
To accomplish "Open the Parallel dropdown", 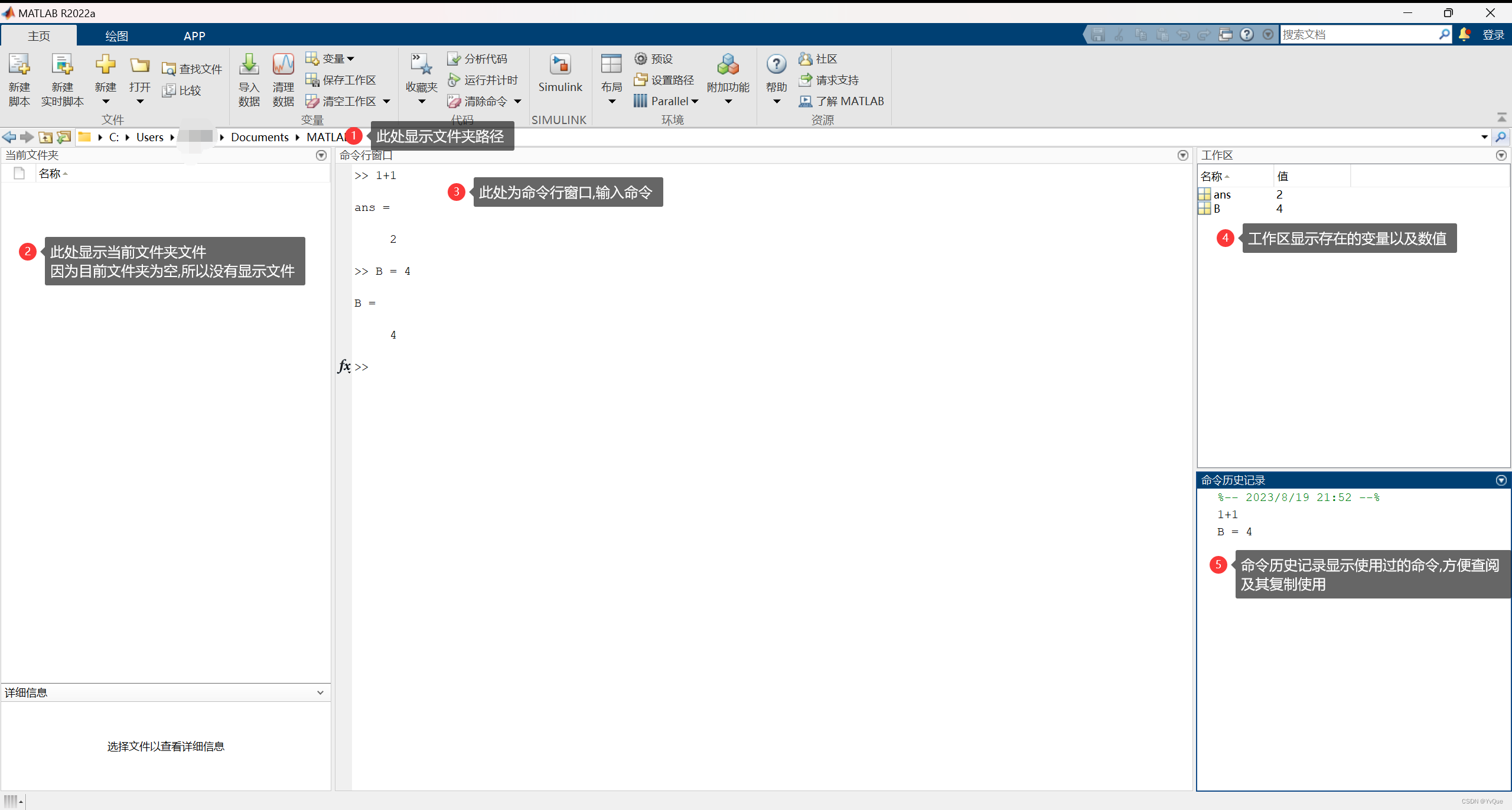I will pos(666,101).
